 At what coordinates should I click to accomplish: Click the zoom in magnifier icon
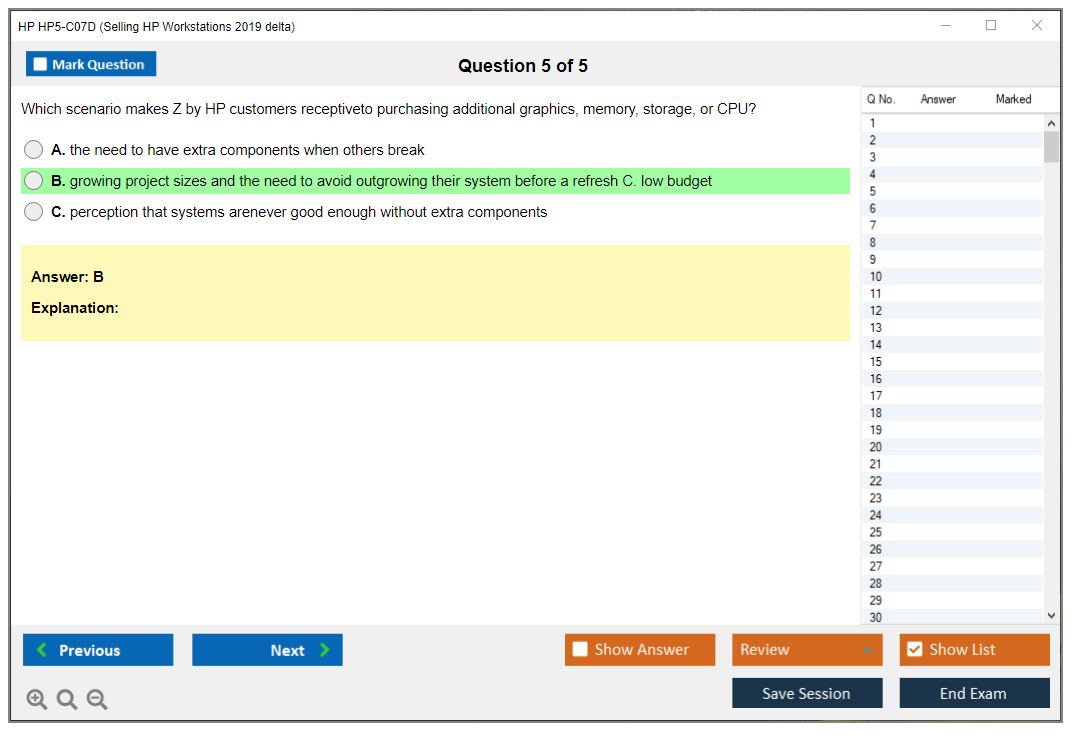pos(37,700)
